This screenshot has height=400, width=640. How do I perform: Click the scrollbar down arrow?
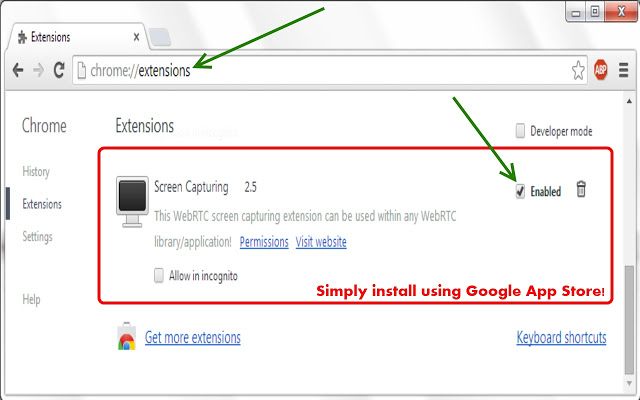(x=629, y=383)
